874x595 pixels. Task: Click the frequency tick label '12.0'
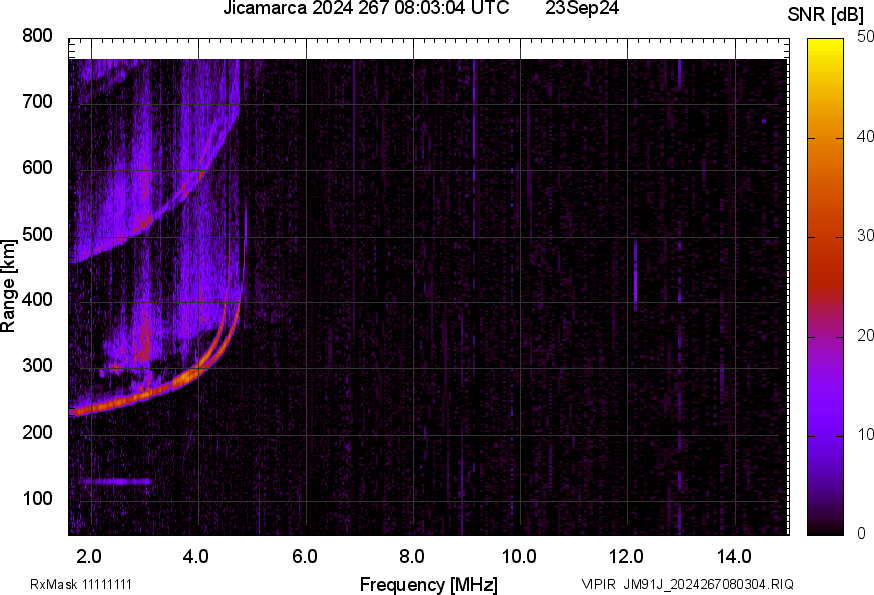[x=627, y=556]
